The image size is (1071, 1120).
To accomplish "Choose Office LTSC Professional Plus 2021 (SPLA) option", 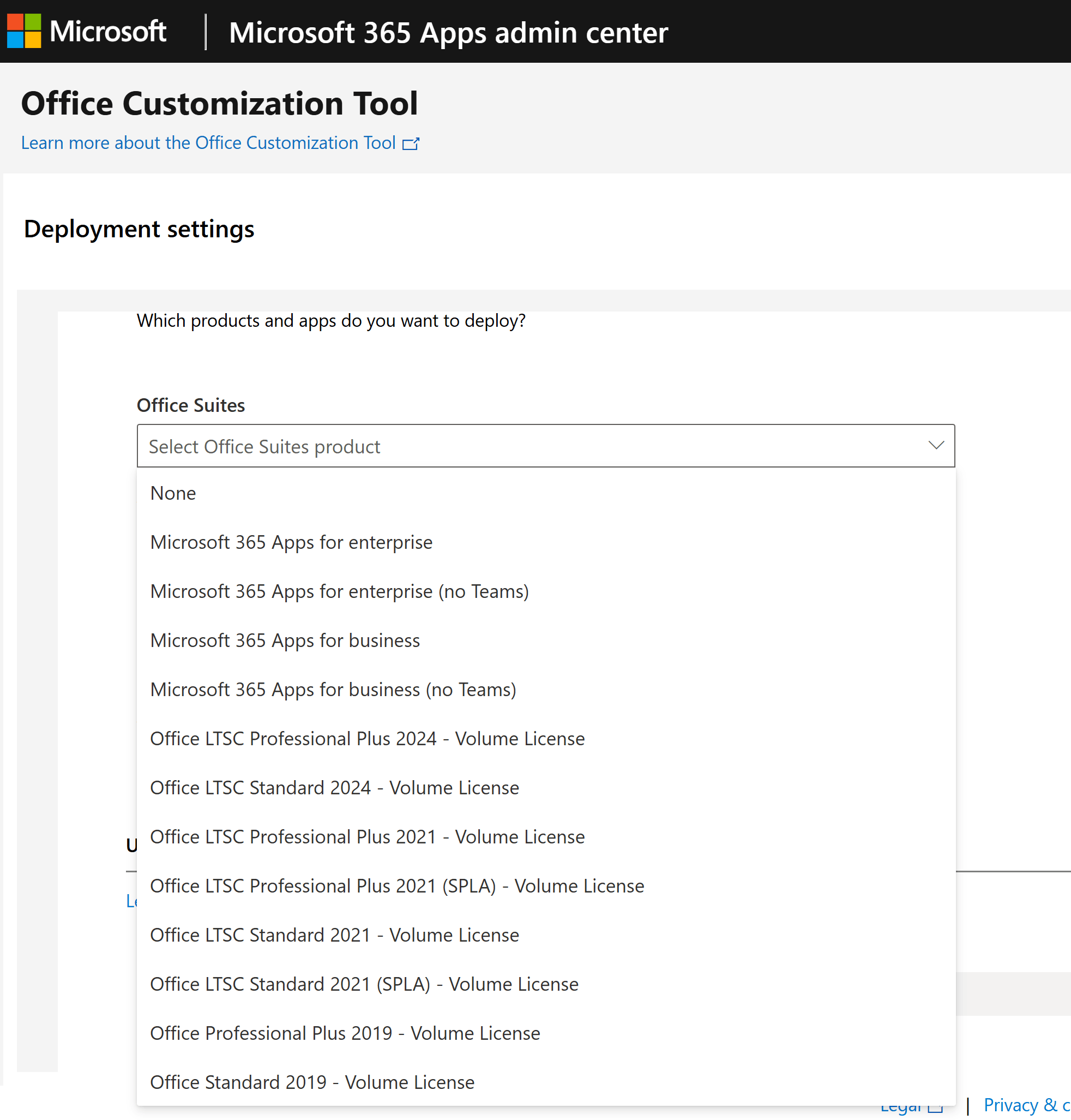I will coord(546,886).
